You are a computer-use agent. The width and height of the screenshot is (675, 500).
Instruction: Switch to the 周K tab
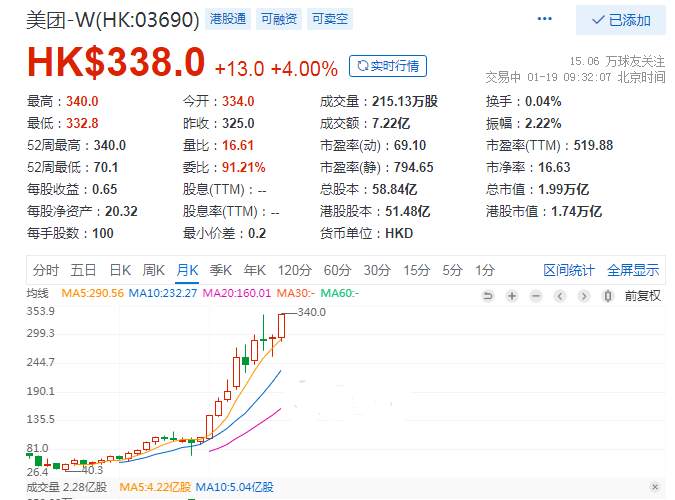tap(154, 270)
